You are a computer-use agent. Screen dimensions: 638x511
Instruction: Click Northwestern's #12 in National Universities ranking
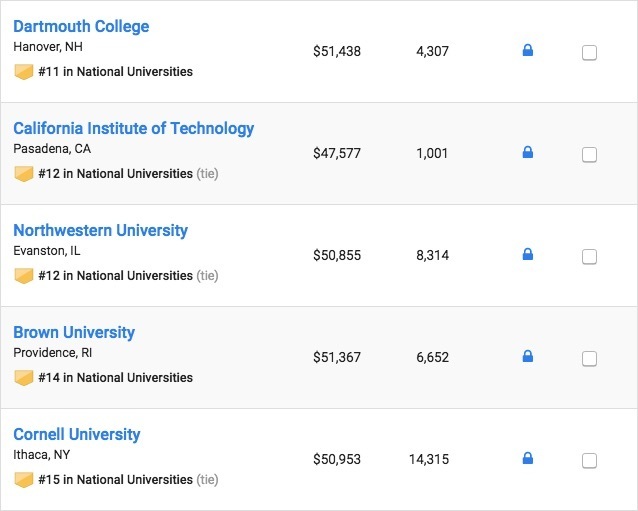115,276
